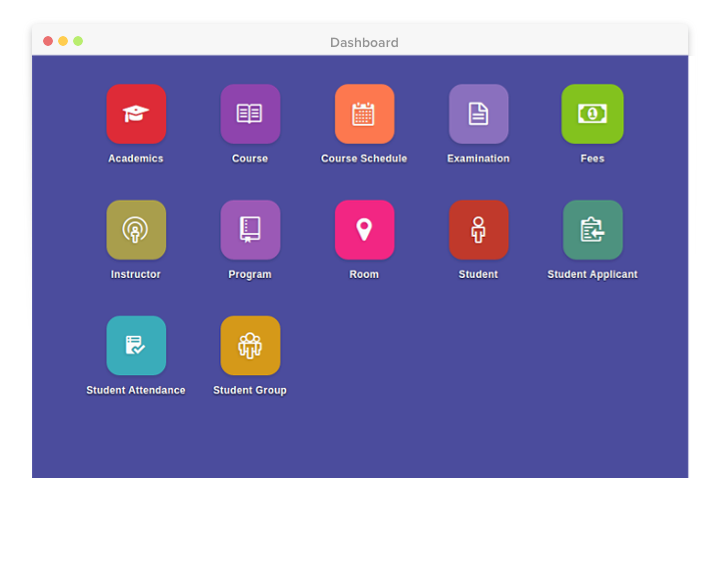
Task: Click the 'Student Group' label text
Action: pos(250,390)
